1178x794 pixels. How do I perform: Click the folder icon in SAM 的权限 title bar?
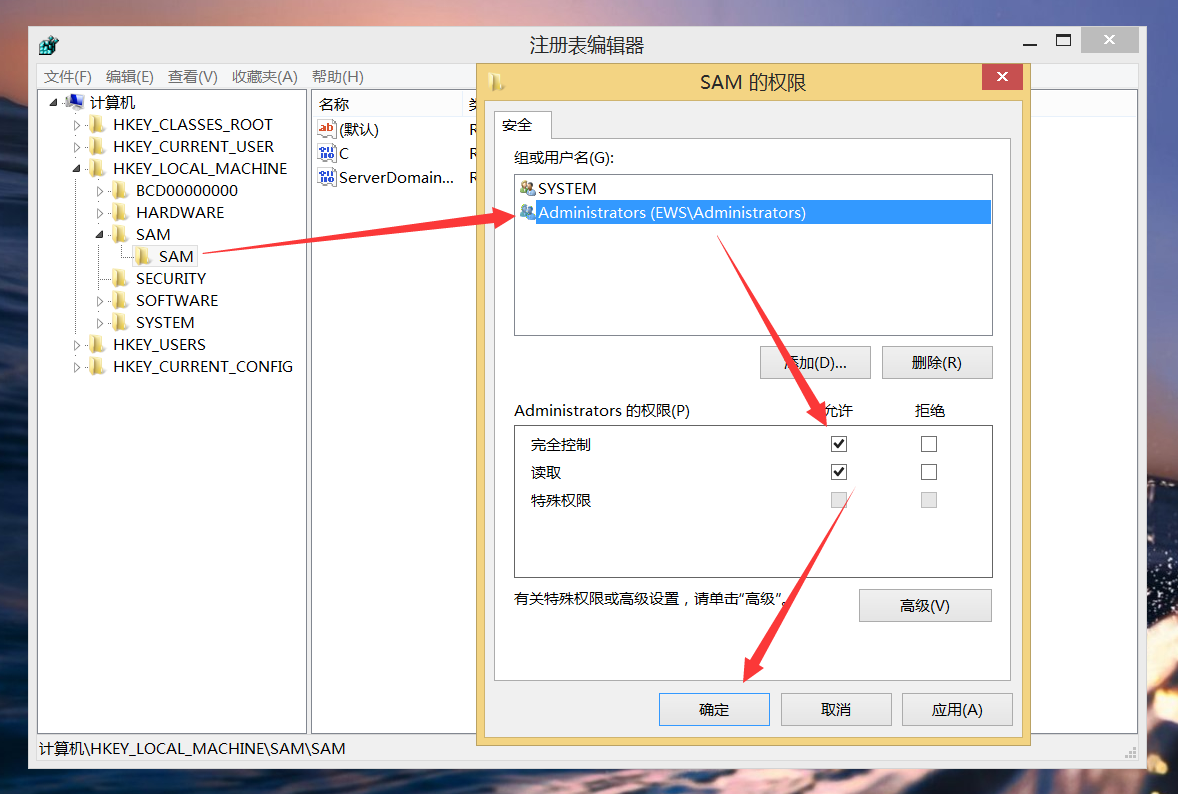[x=497, y=81]
